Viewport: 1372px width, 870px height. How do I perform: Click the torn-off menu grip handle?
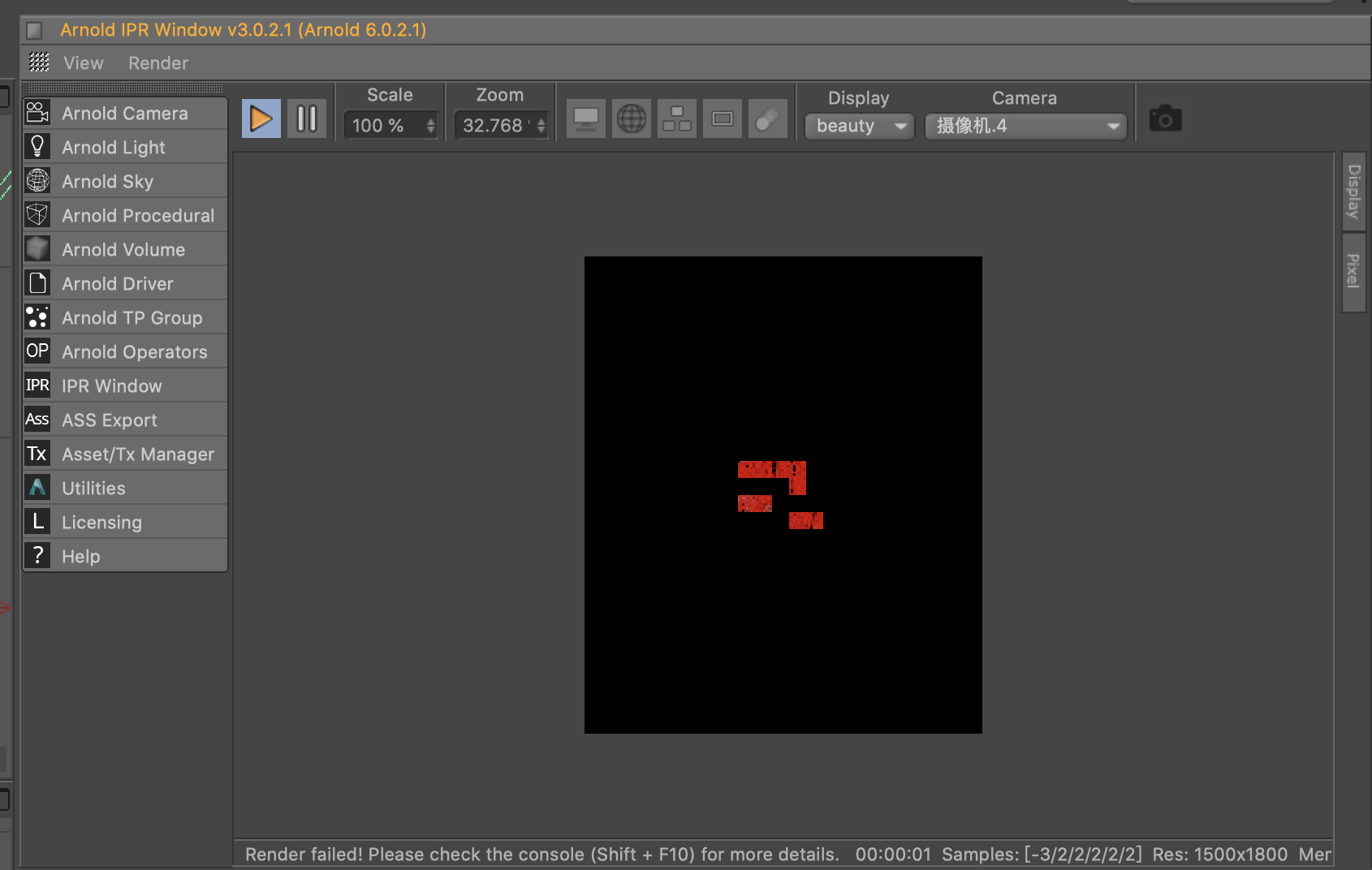point(125,88)
